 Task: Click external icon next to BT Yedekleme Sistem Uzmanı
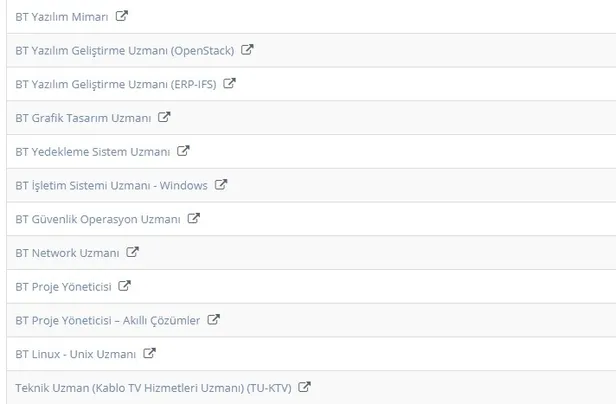(183, 151)
